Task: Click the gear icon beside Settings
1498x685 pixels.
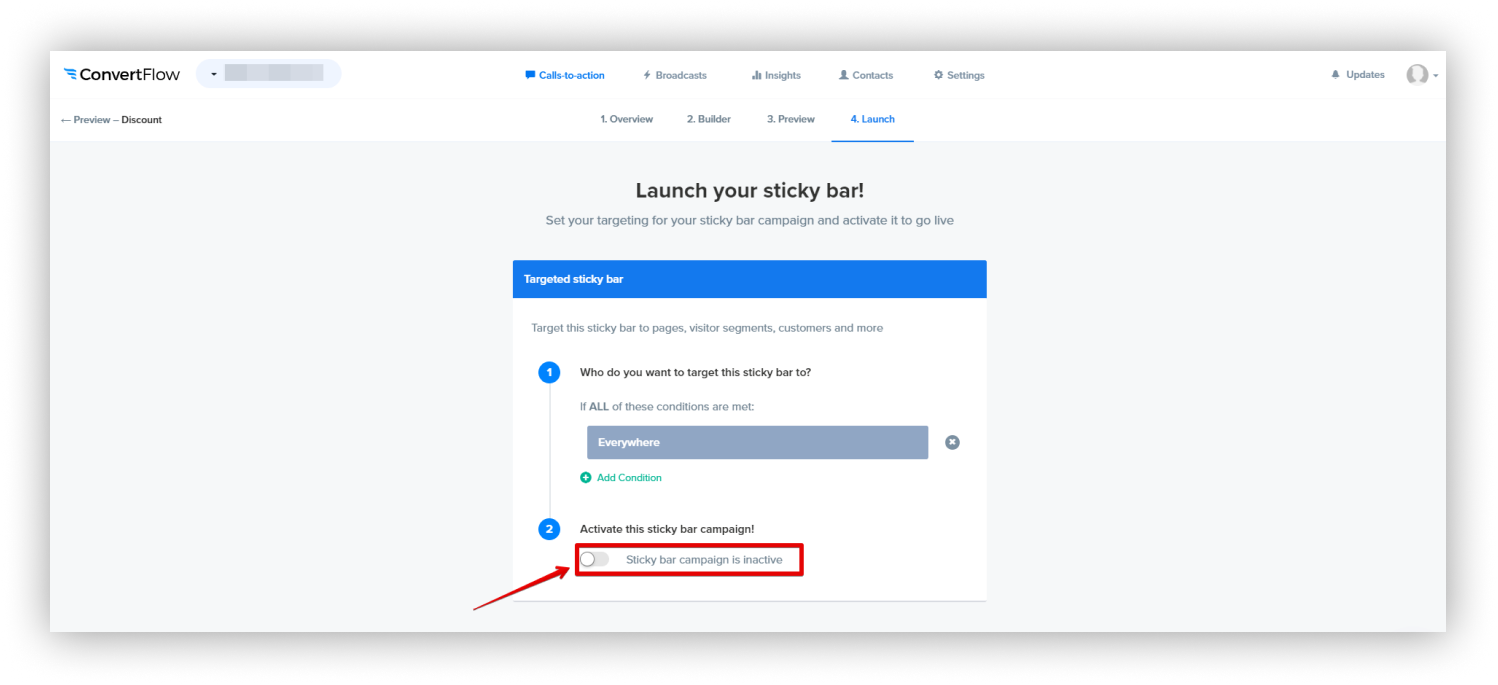Action: 938,75
